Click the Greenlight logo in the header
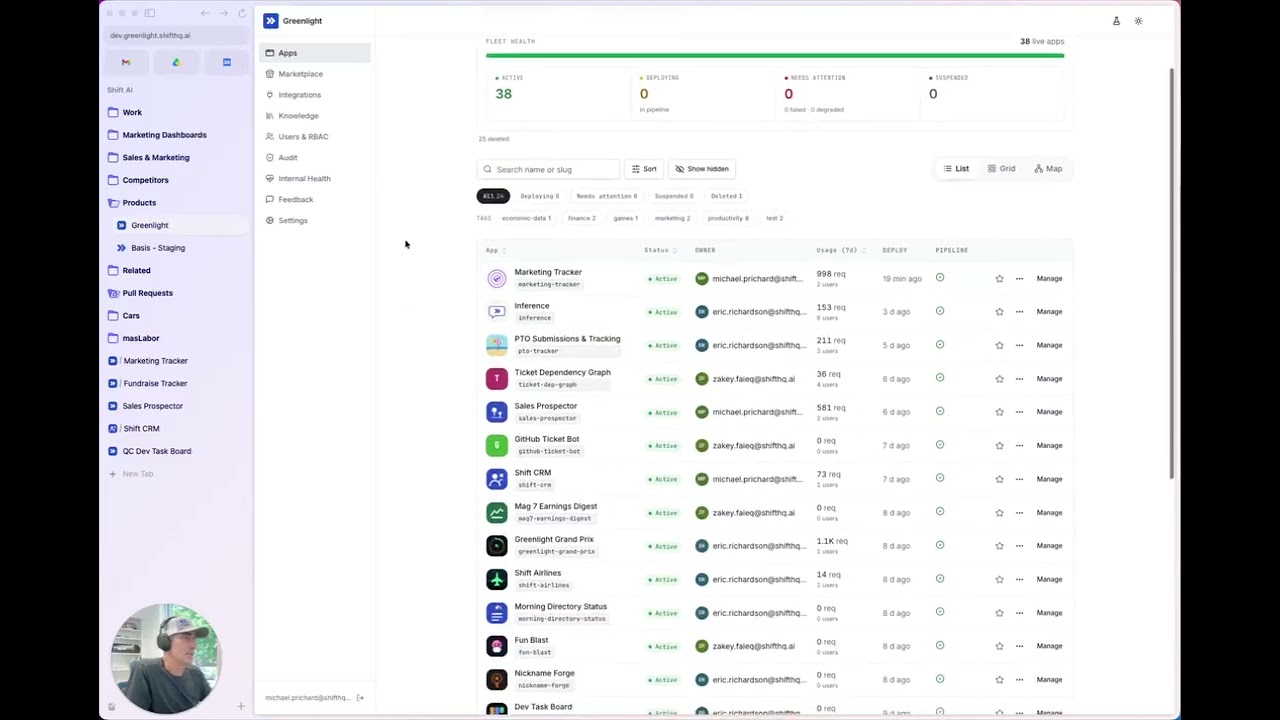 271,20
